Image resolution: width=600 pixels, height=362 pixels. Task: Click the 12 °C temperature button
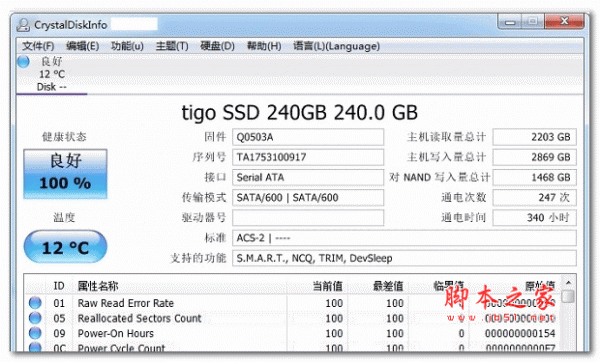[x=65, y=247]
